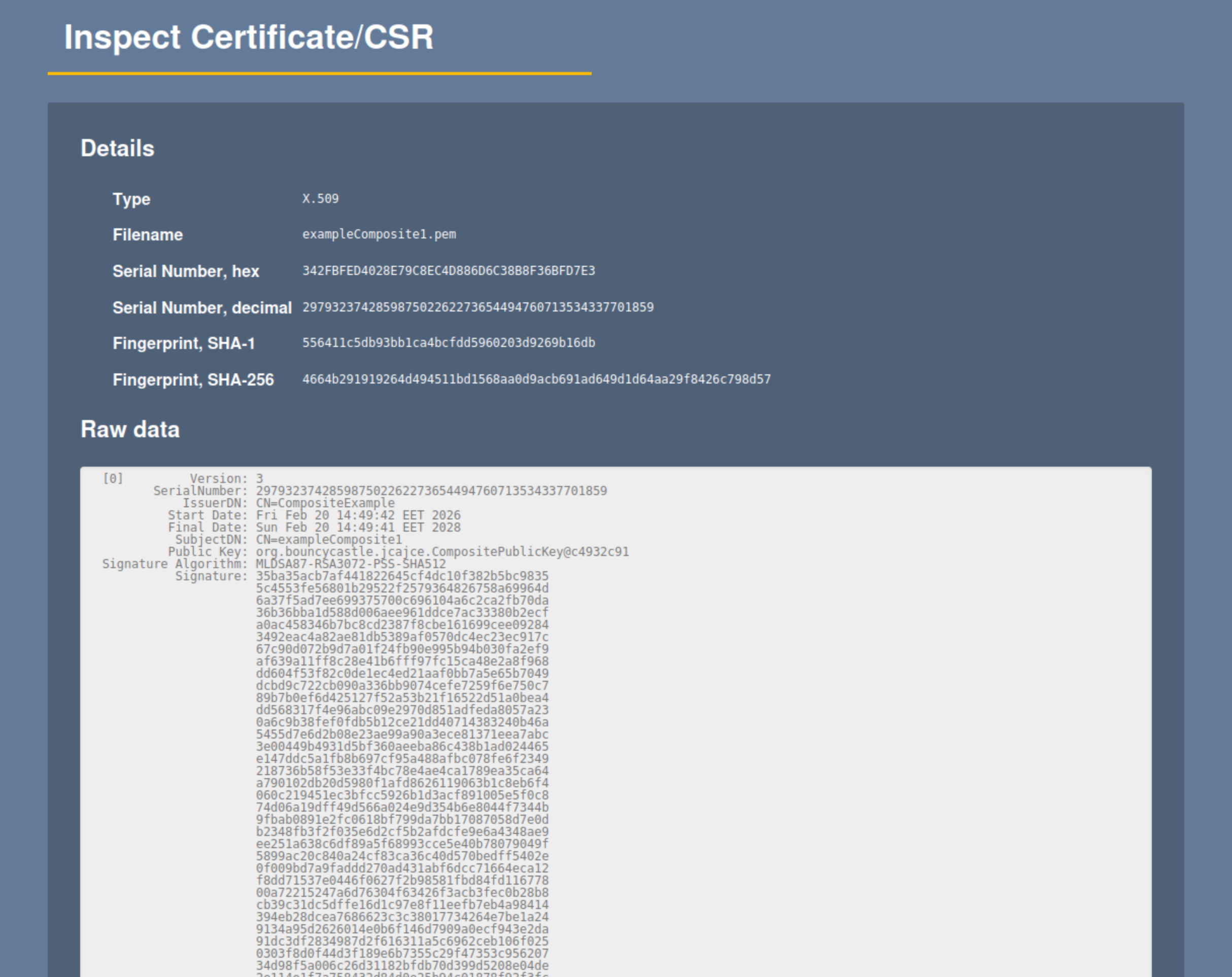Click the Raw data section heading
Image resolution: width=1232 pixels, height=977 pixels.
click(130, 430)
